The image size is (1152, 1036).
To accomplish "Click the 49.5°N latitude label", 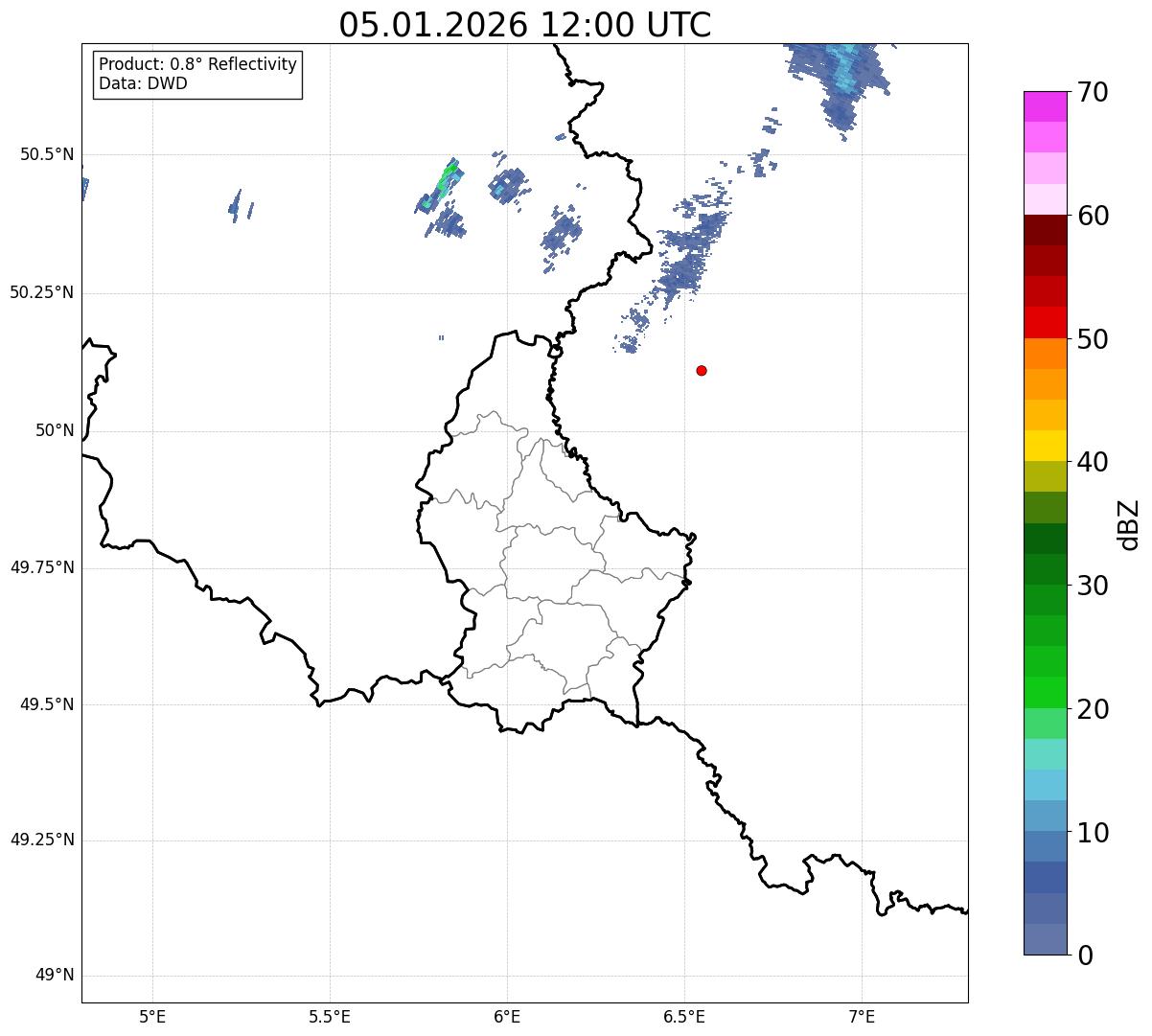I will [47, 704].
